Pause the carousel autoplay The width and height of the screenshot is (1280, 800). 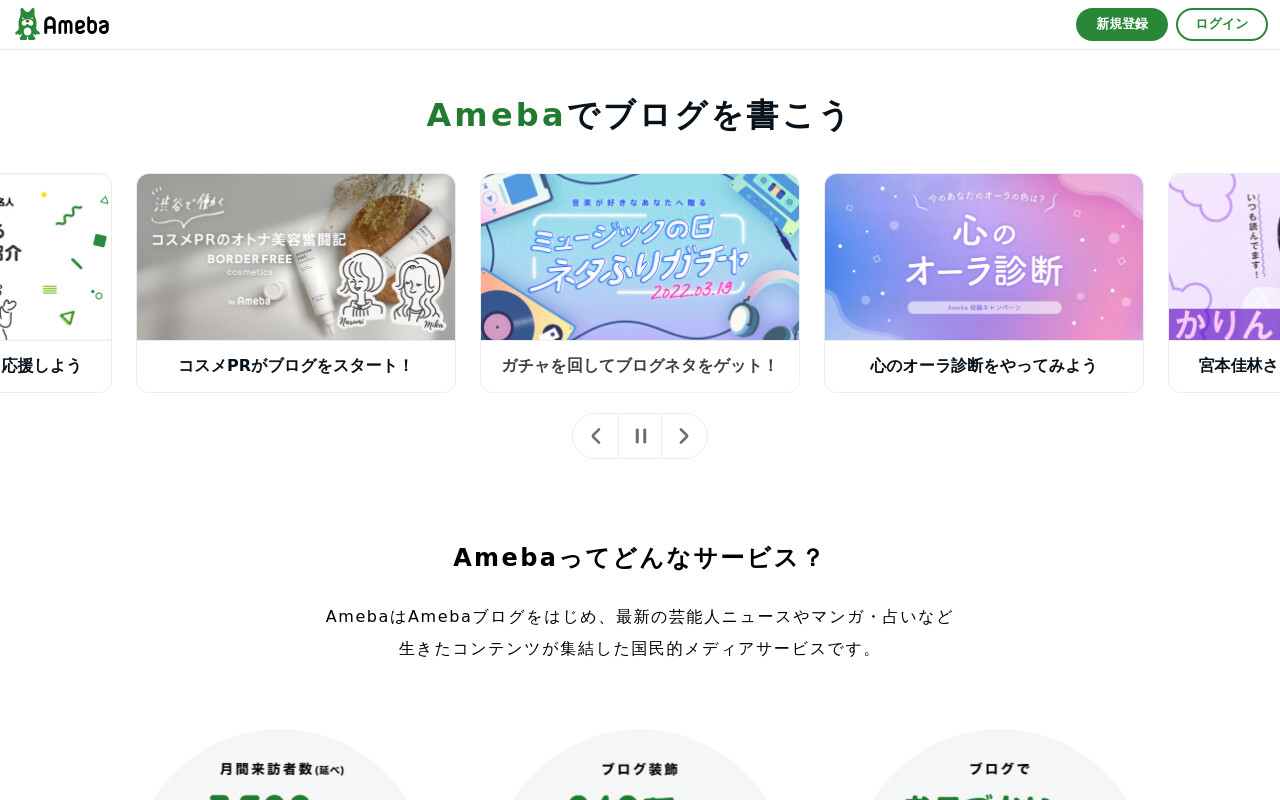pos(641,436)
